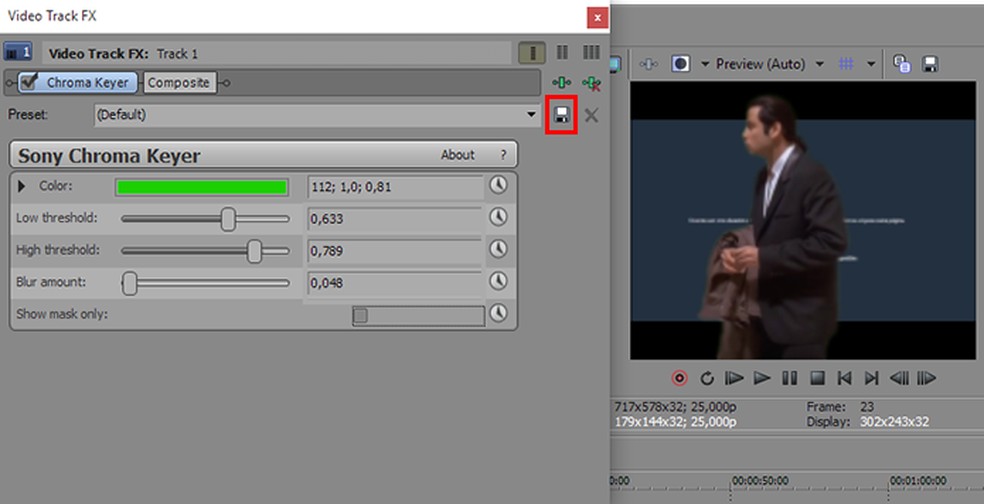Select the Composite item in chain
This screenshot has width=984, height=504.
[x=179, y=82]
